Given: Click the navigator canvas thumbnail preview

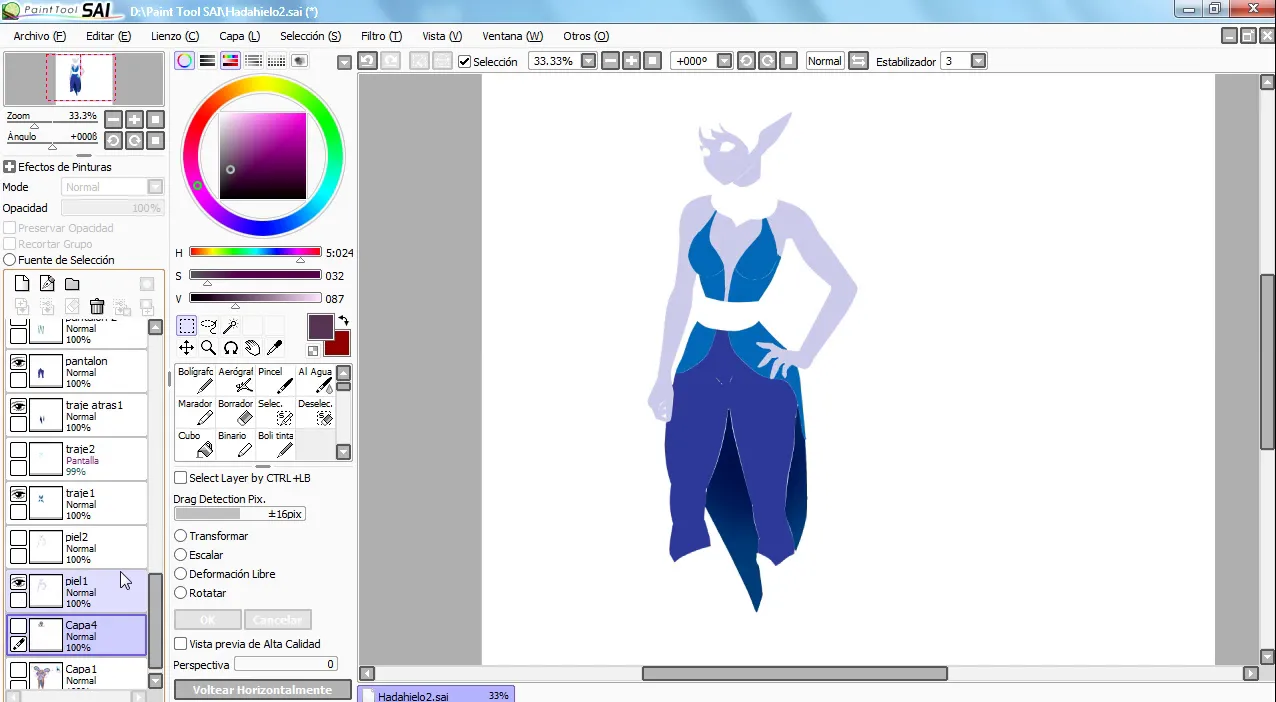Looking at the screenshot, I should (x=83, y=78).
